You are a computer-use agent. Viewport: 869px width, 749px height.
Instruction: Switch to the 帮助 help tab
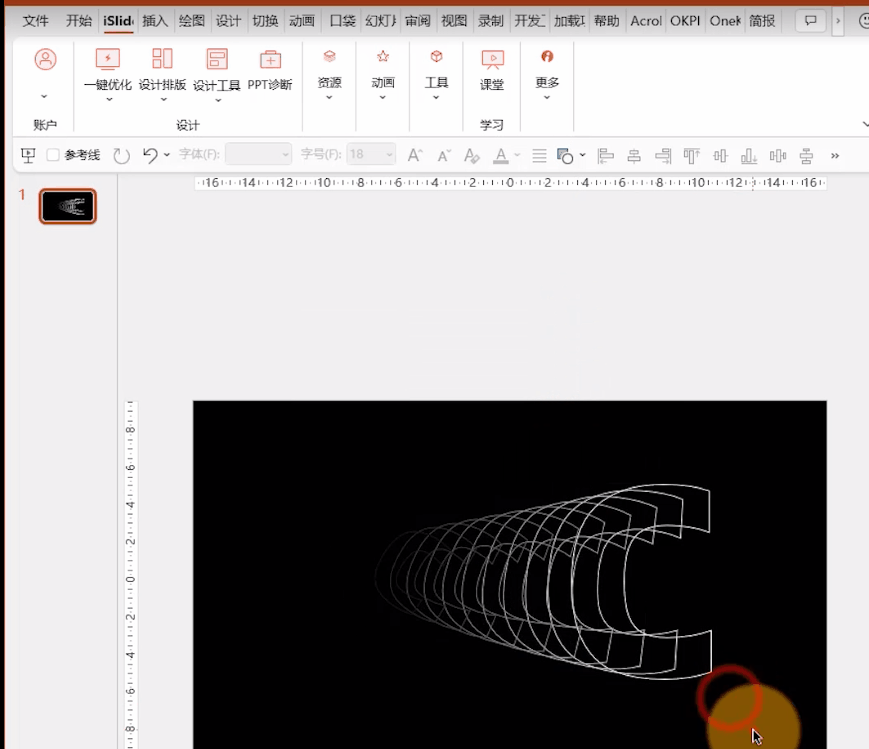tap(606, 21)
